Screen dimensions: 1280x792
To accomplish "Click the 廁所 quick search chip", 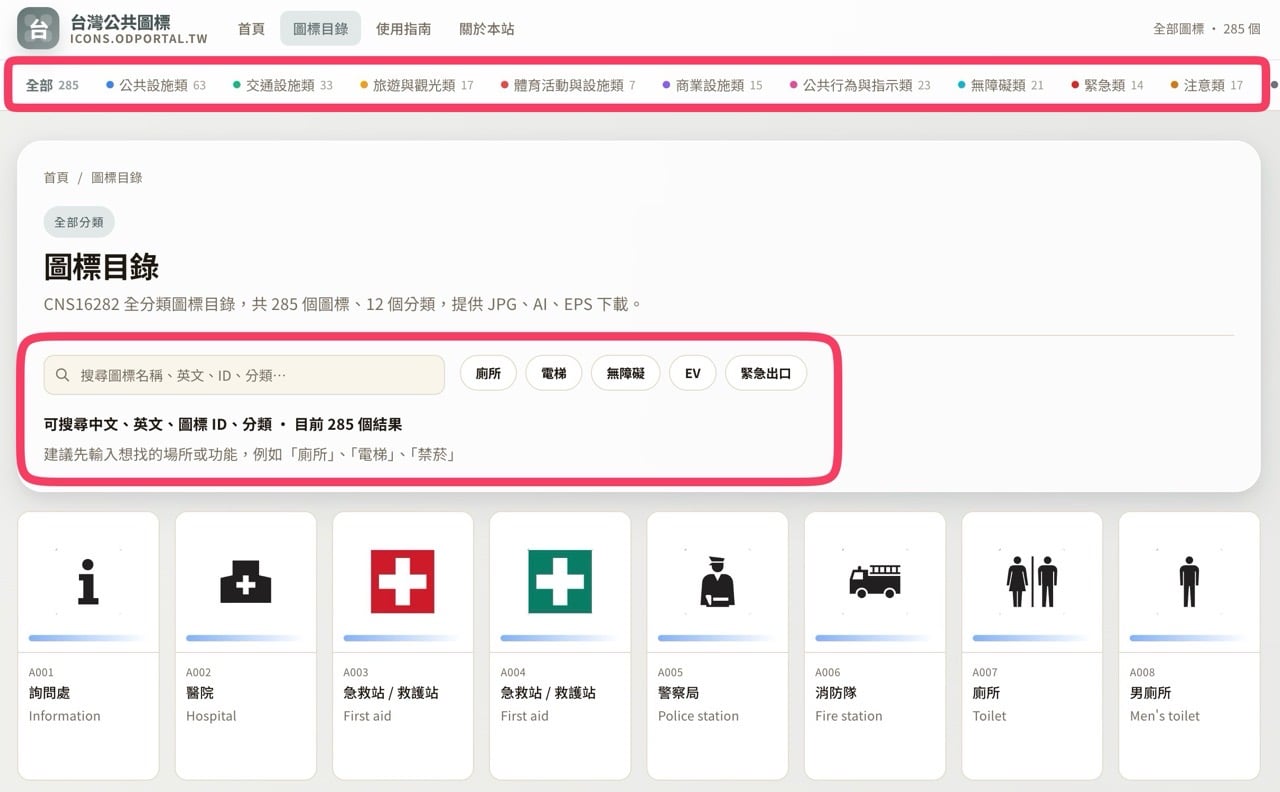I will (488, 374).
